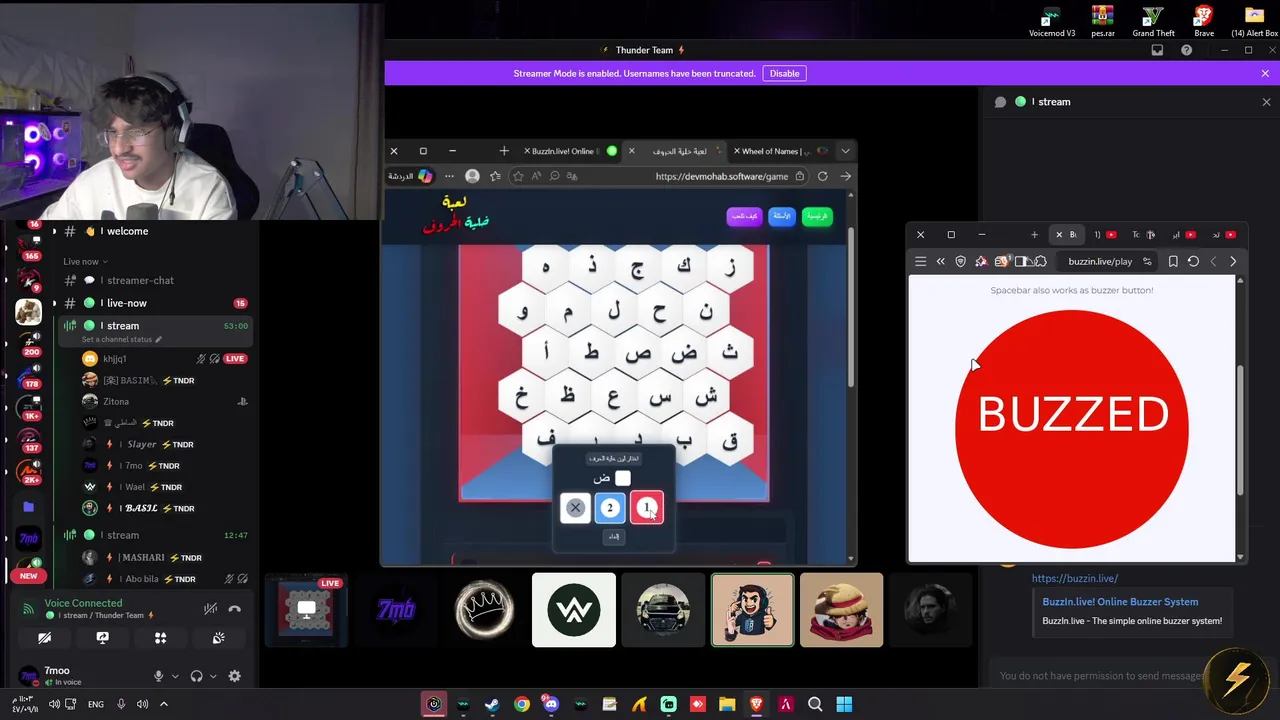Open Edge profile avatar icon

tap(472, 176)
